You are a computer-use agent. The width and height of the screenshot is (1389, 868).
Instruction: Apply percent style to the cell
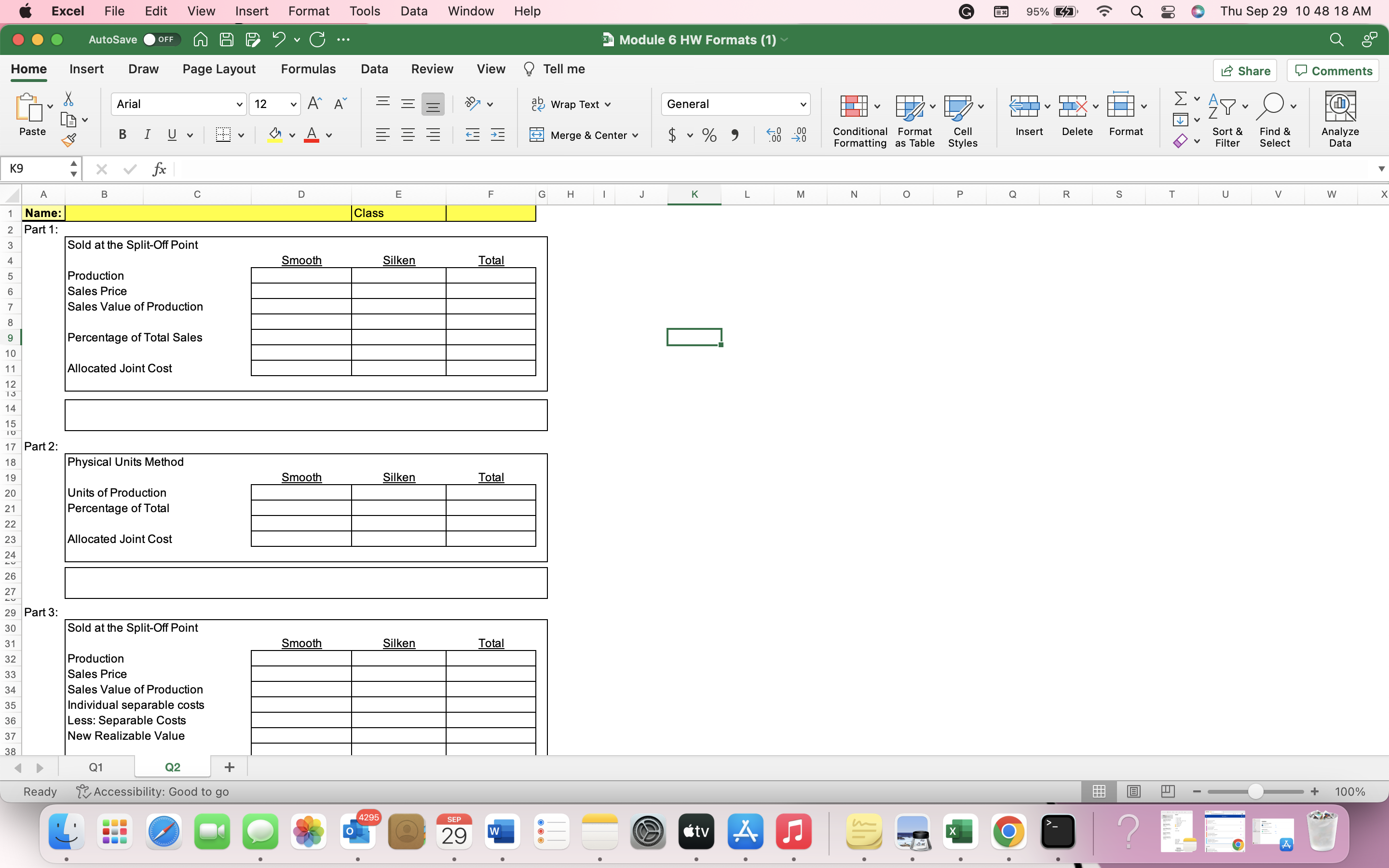pos(709,135)
